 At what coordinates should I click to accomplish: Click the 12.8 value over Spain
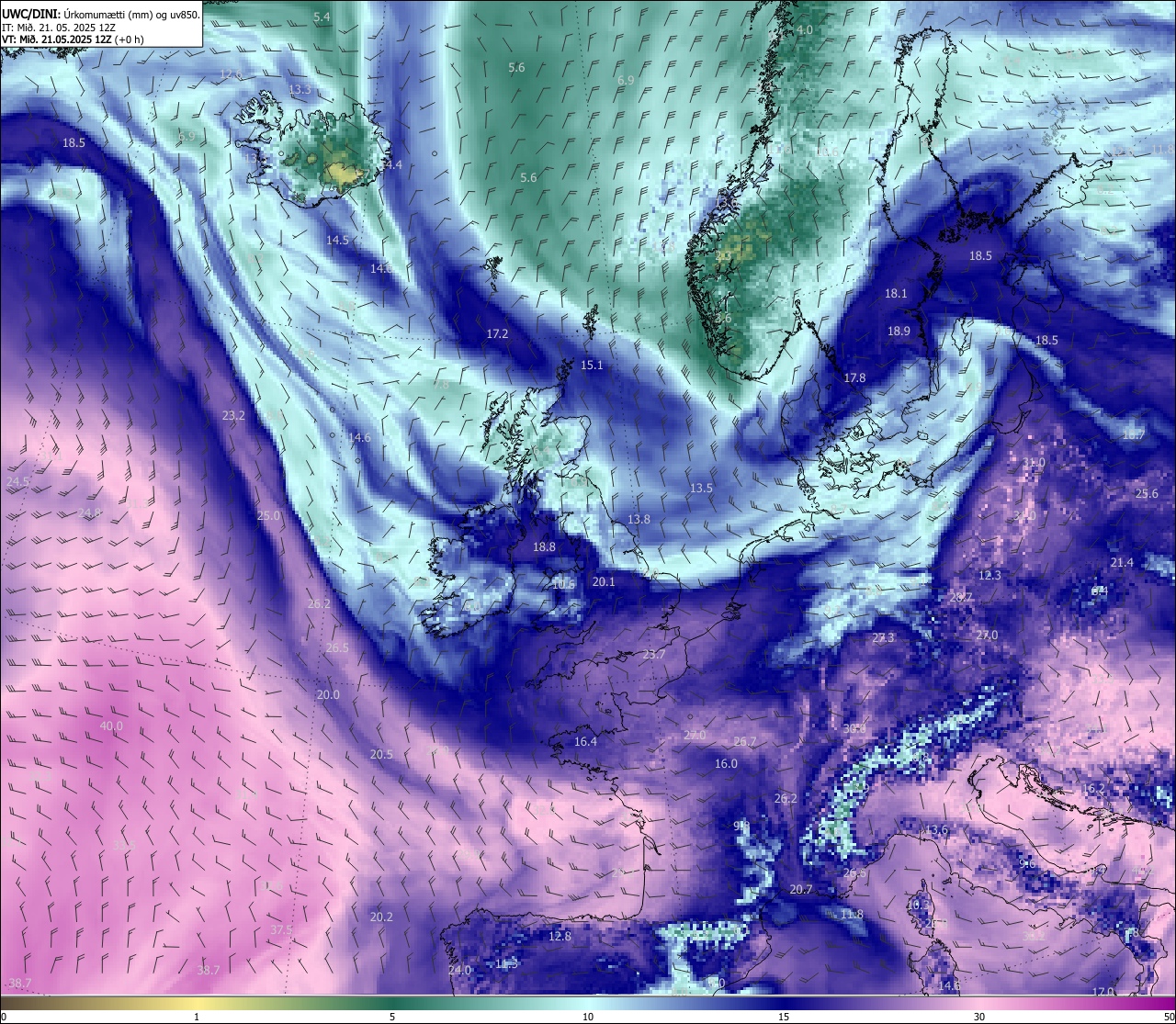pyautogui.click(x=560, y=937)
